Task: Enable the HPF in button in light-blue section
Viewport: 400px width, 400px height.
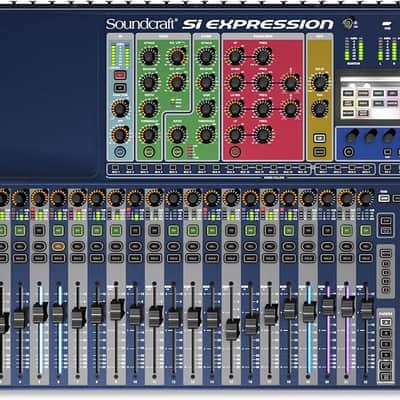Action: click(120, 152)
